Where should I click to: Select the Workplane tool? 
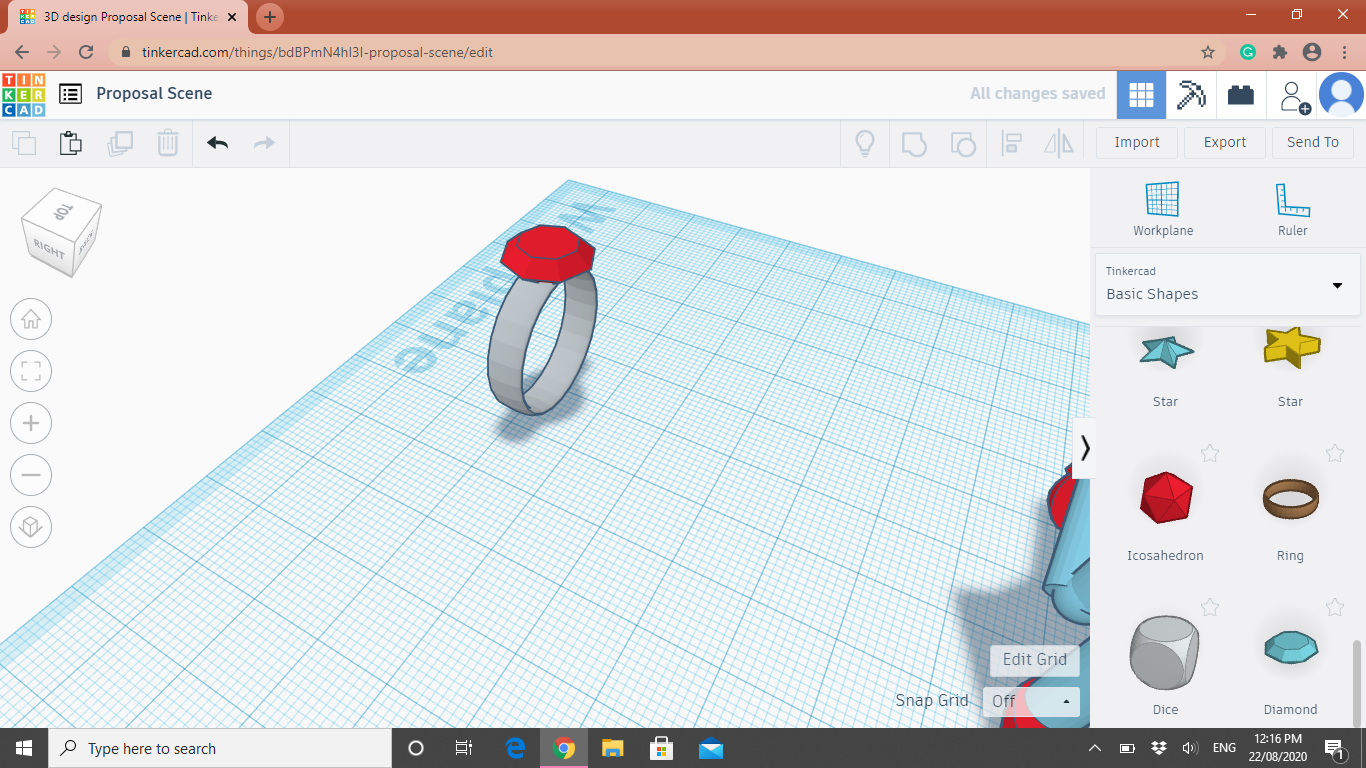[x=1163, y=209]
